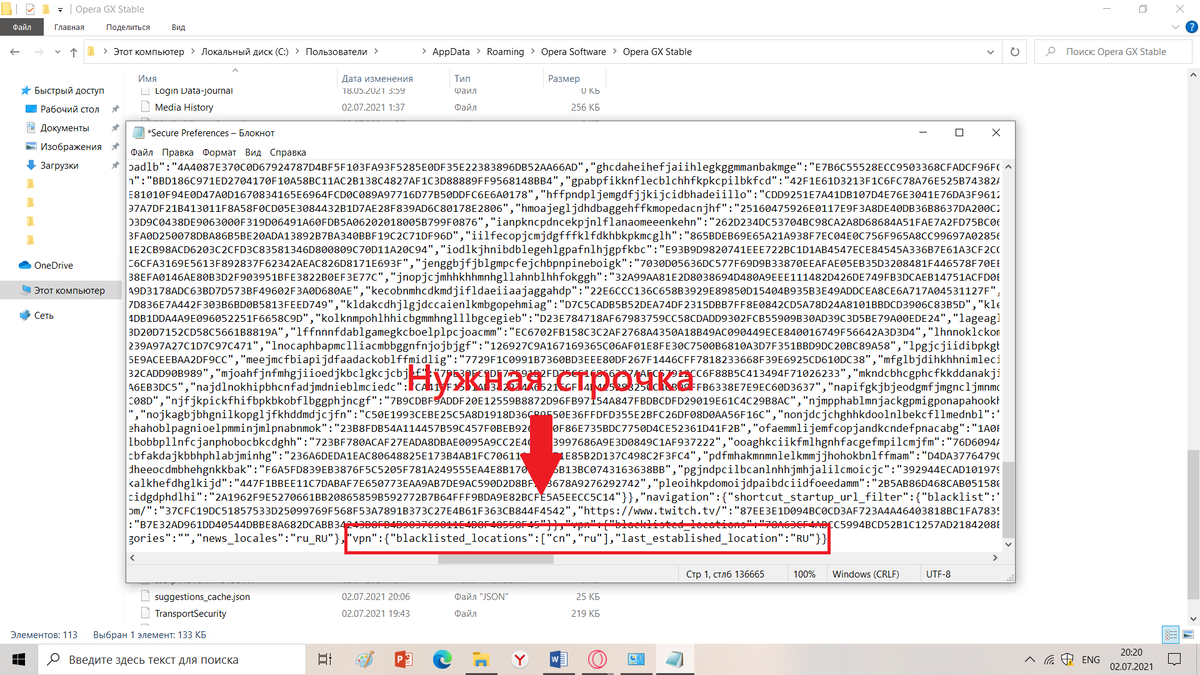The width and height of the screenshot is (1200, 675).
Task: Refresh the Opera GX Stable folder
Action: coord(1015,52)
